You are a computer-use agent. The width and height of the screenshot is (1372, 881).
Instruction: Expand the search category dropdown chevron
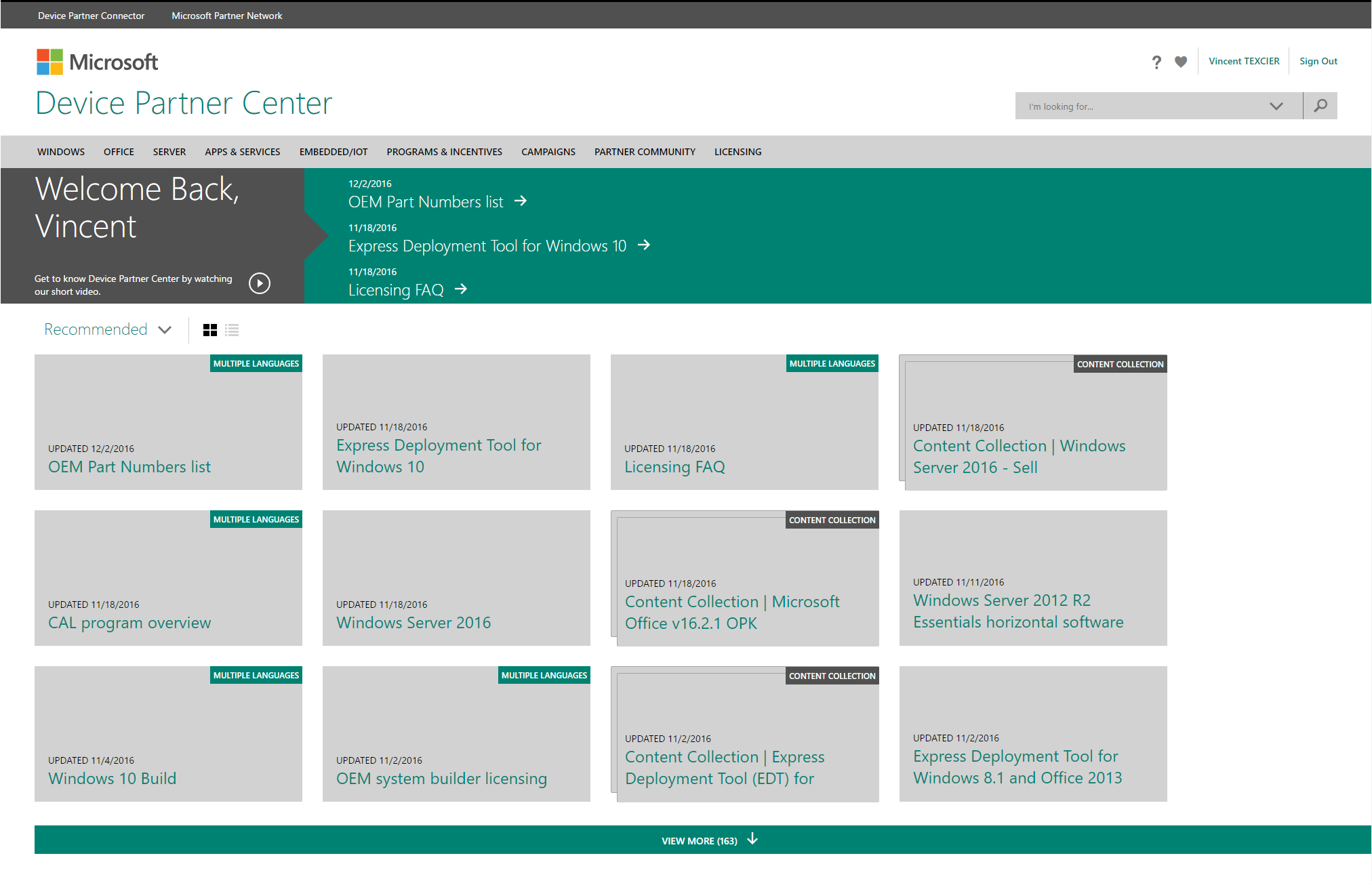point(1276,106)
